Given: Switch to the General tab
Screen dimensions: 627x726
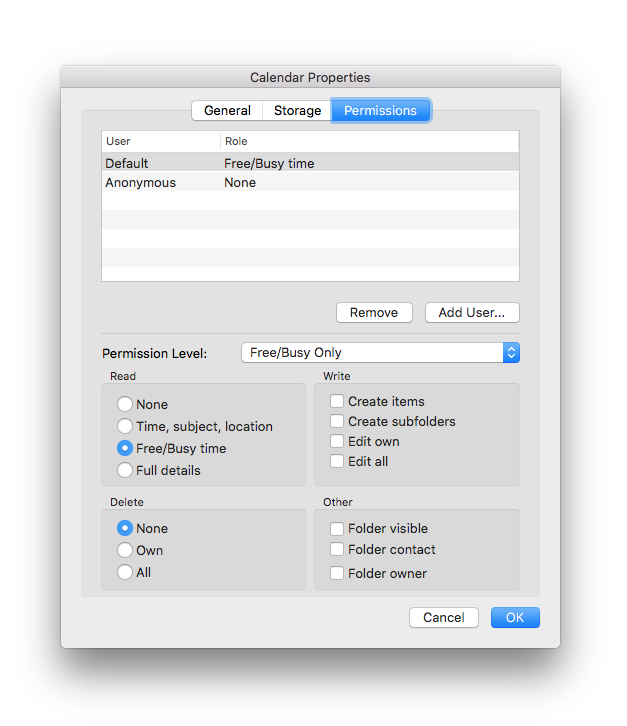Looking at the screenshot, I should coord(227,111).
